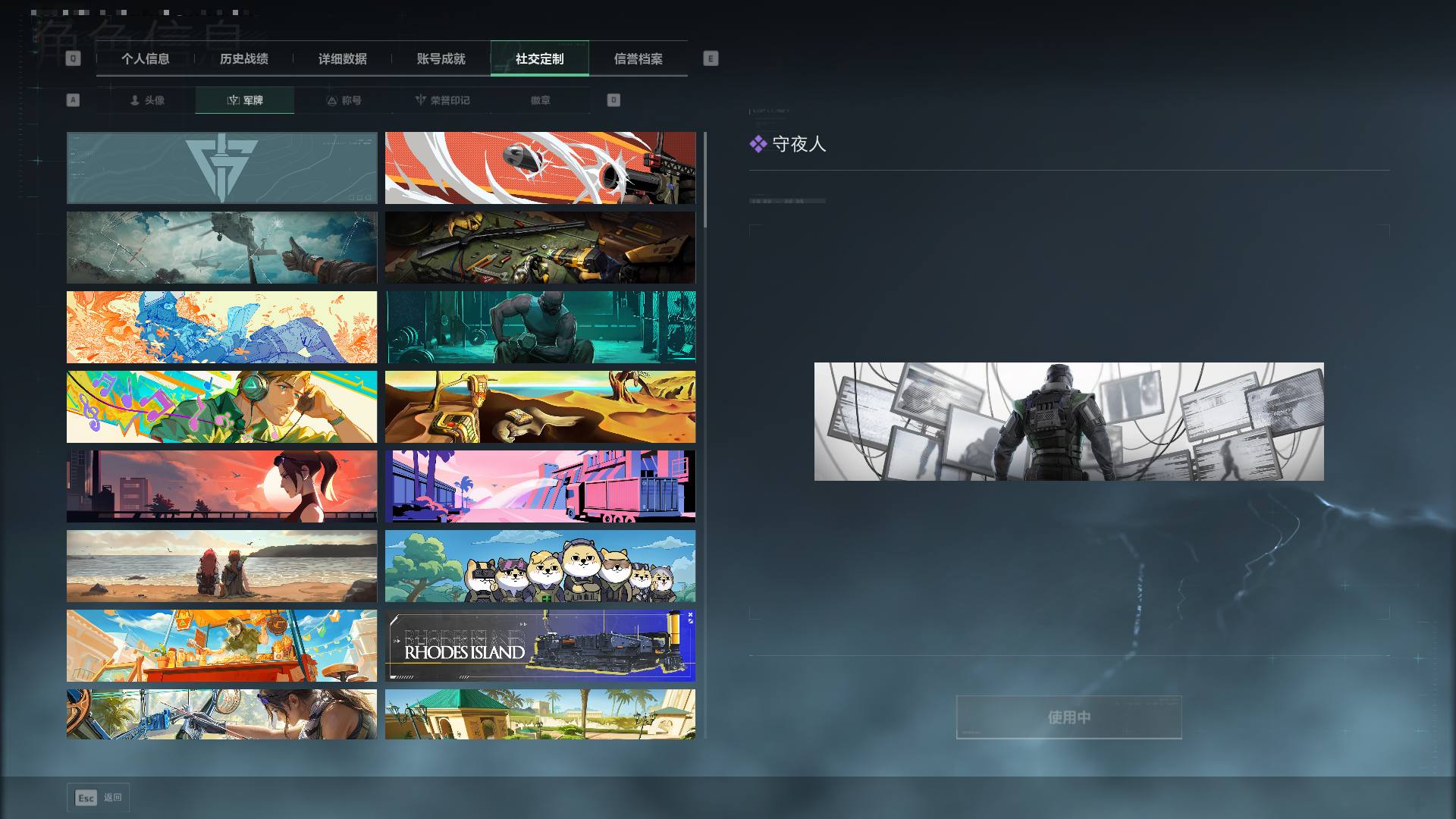Select the orange and blue samurai dog tag
Viewport: 1456px width, 819px height.
[x=221, y=328]
